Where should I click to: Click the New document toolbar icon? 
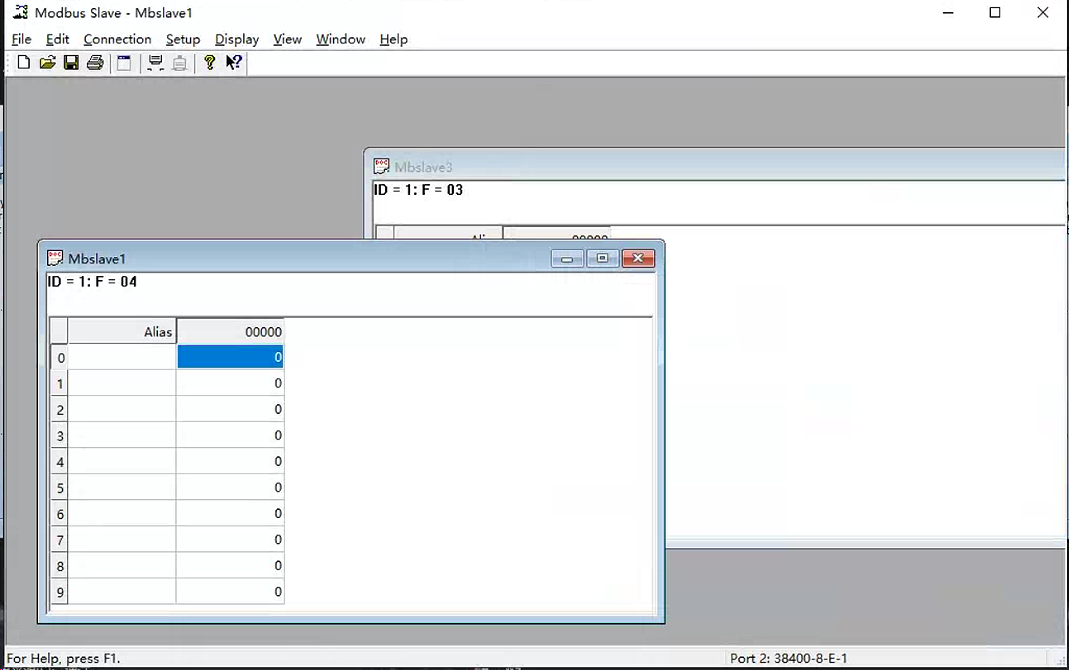click(24, 63)
